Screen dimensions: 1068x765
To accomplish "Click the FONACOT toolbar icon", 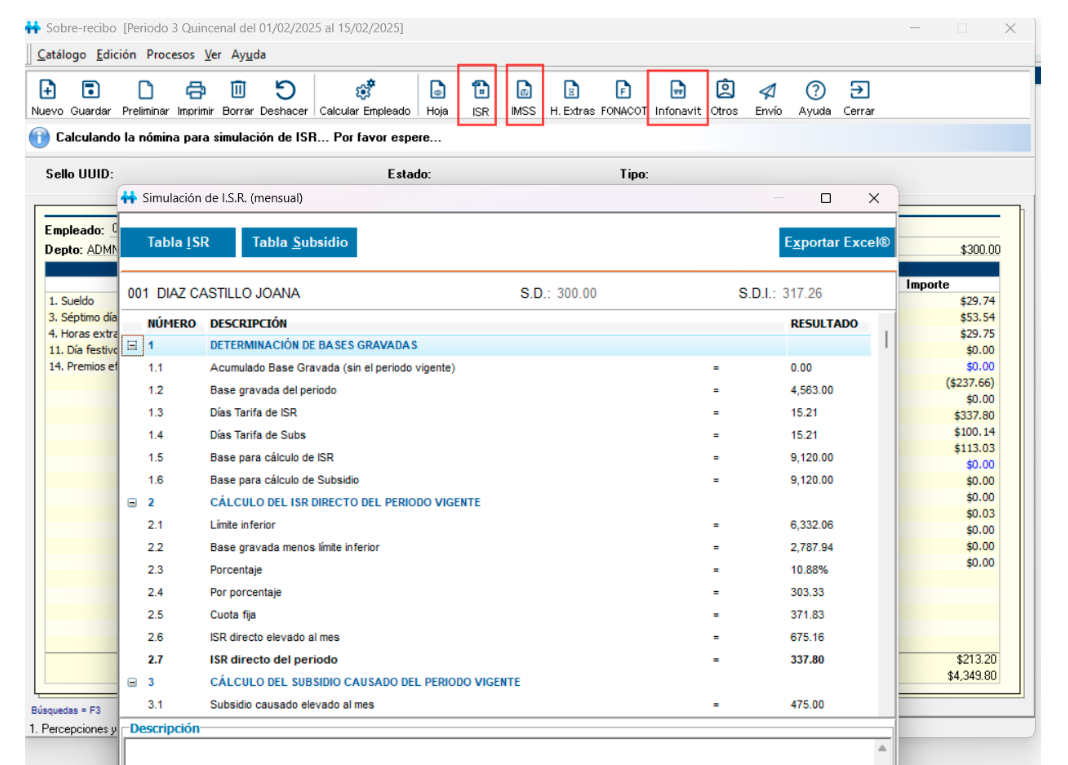I will point(623,90).
